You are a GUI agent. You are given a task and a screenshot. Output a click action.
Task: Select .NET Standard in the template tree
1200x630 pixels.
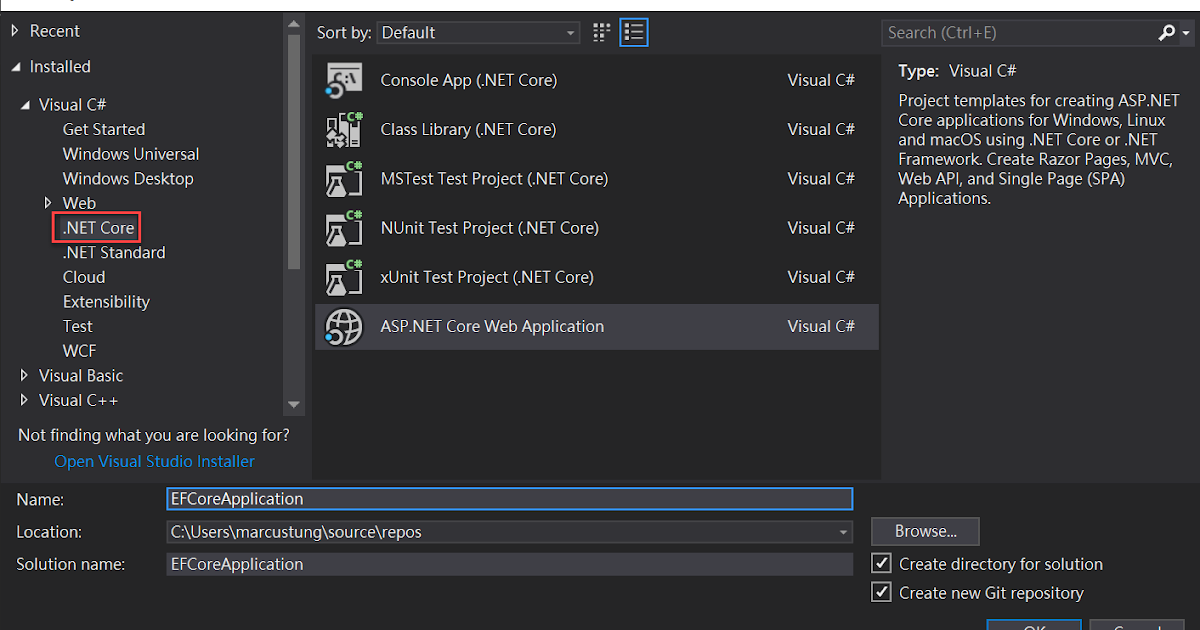114,253
